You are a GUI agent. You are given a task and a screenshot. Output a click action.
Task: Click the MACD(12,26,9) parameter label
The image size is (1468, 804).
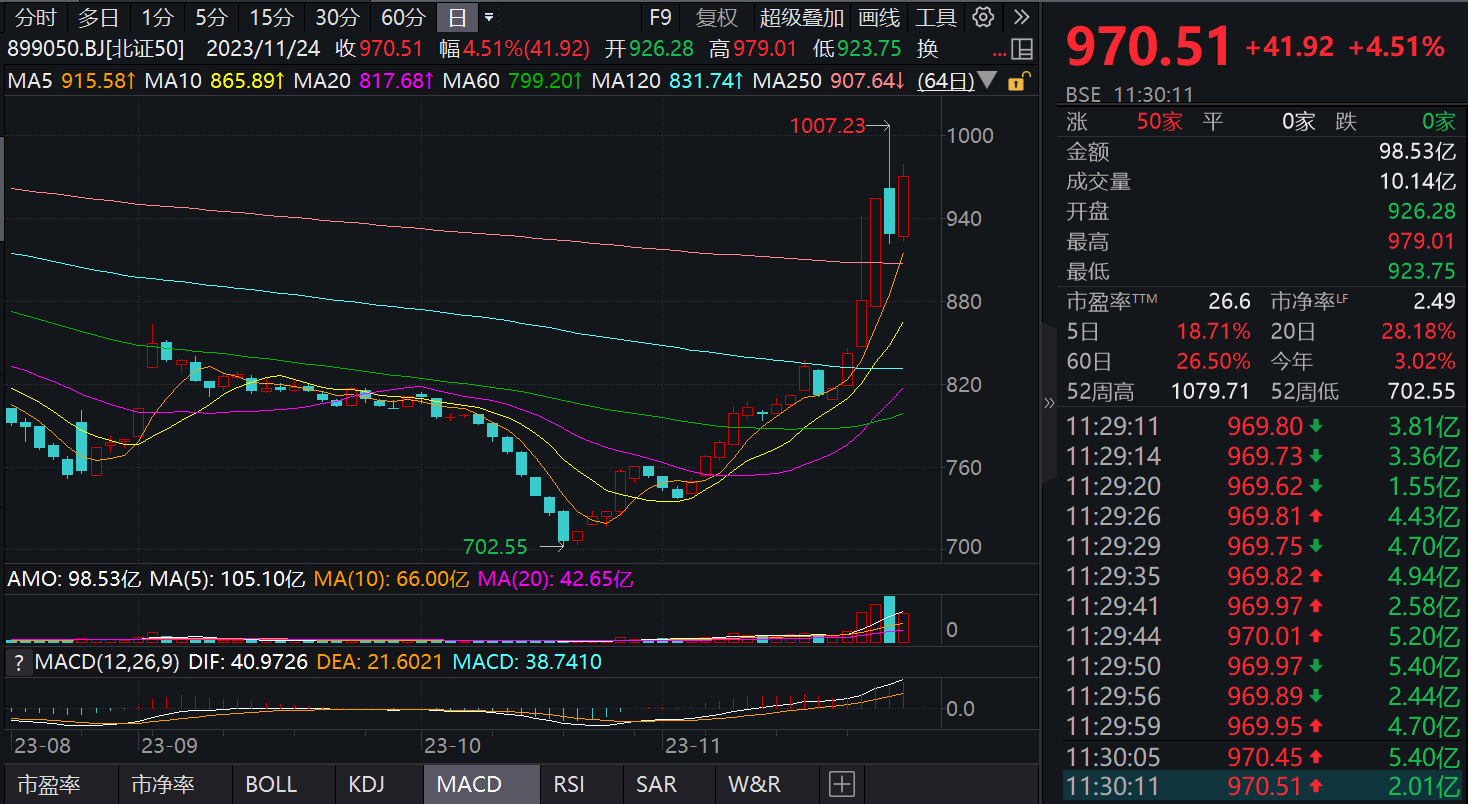tap(108, 662)
